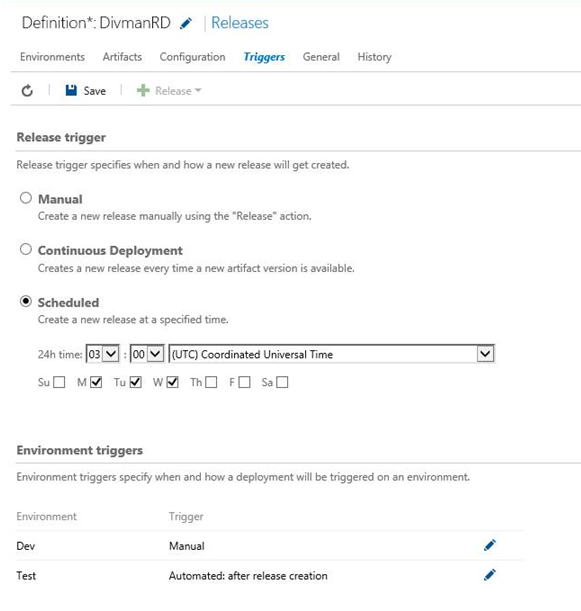Open the minutes dropdown showing 00

point(147,354)
